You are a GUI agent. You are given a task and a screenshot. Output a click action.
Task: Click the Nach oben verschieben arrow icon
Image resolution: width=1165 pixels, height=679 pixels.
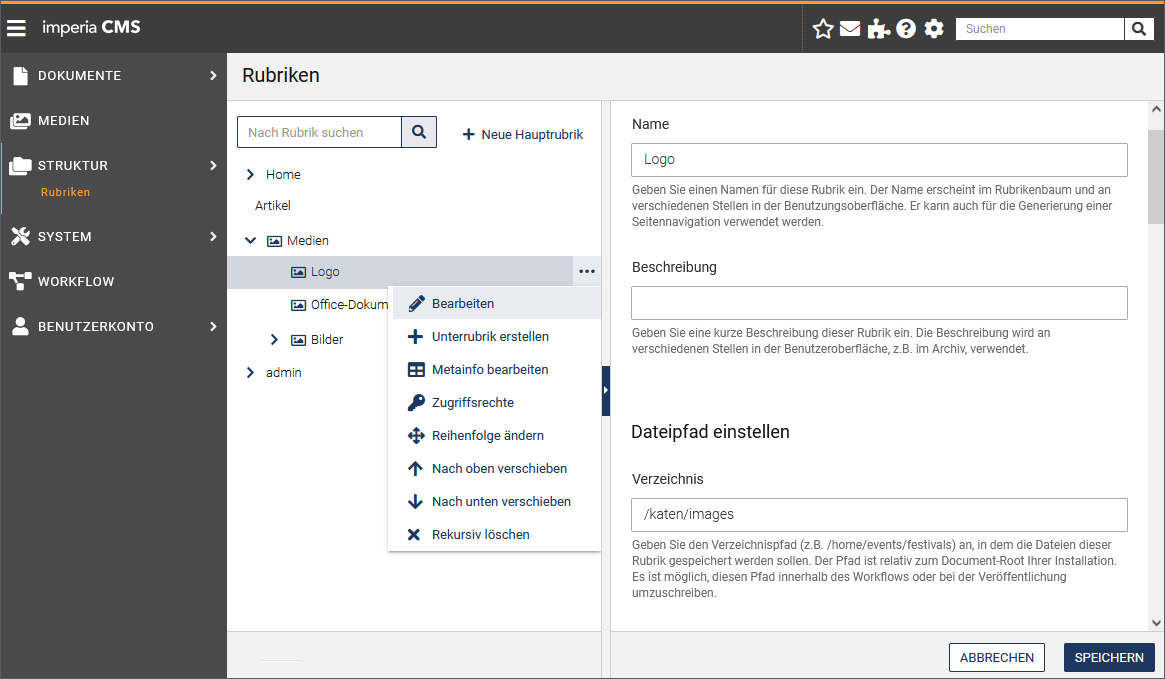pyautogui.click(x=415, y=469)
